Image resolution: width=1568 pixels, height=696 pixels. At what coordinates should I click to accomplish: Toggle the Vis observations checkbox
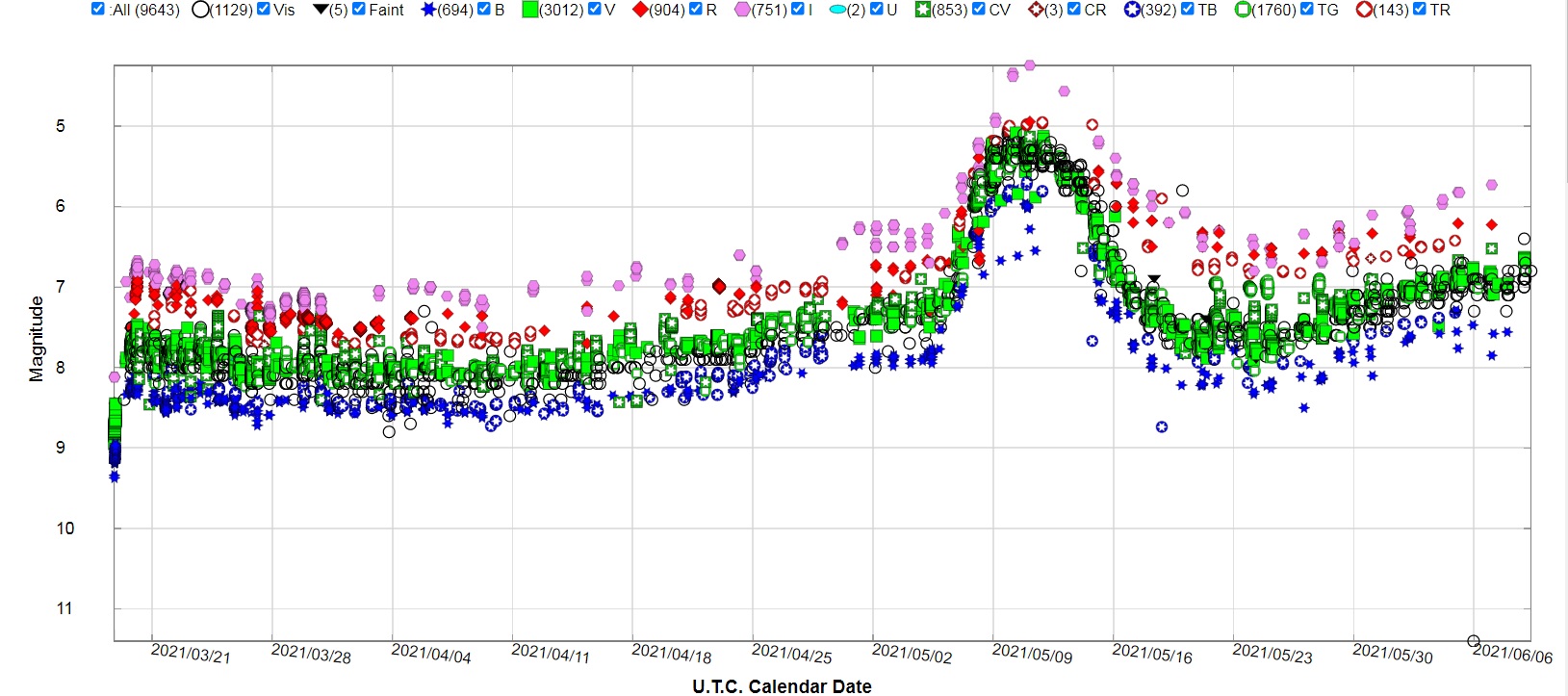click(x=264, y=9)
